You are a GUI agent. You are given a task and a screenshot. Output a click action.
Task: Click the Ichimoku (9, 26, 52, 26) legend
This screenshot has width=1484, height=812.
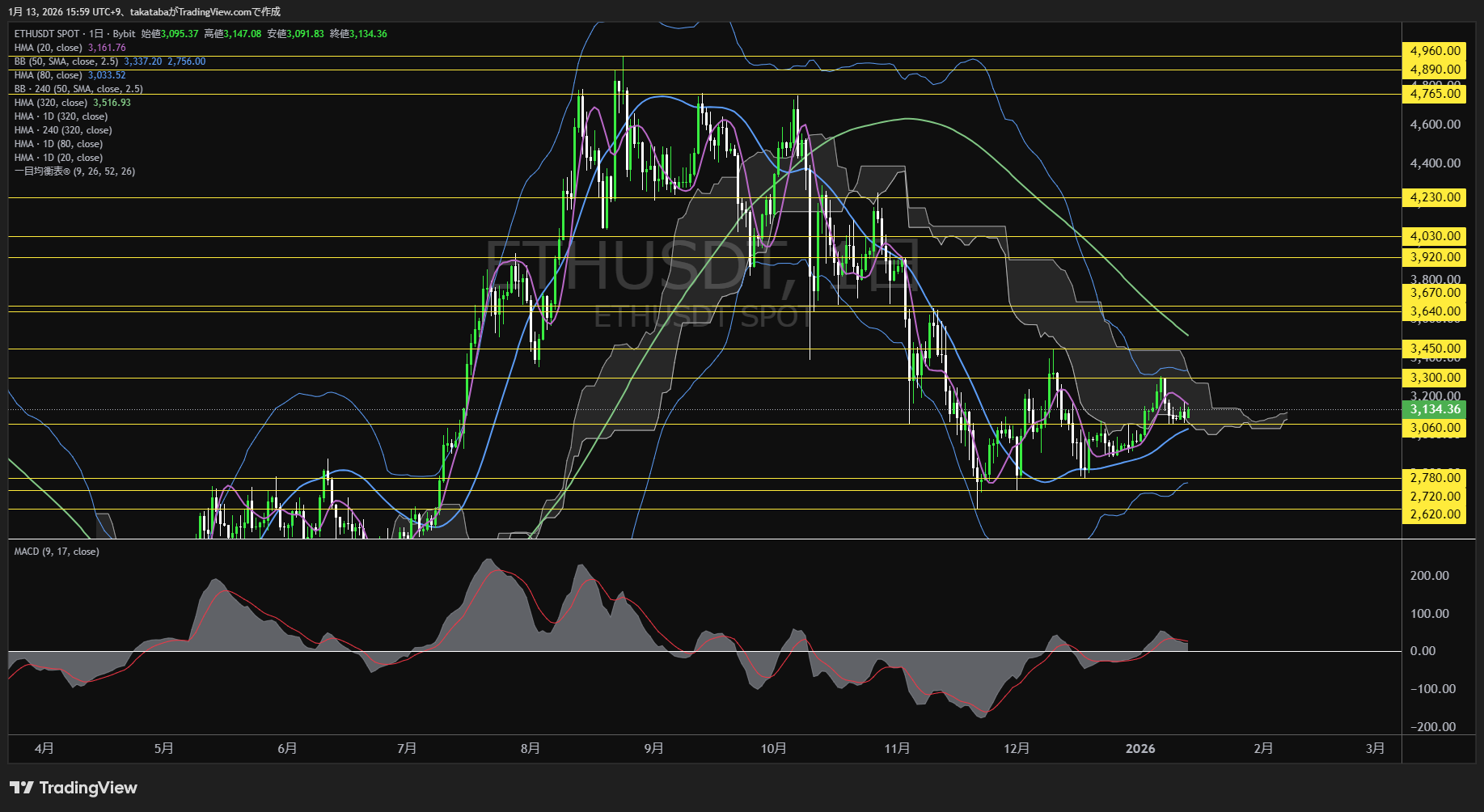pos(74,171)
